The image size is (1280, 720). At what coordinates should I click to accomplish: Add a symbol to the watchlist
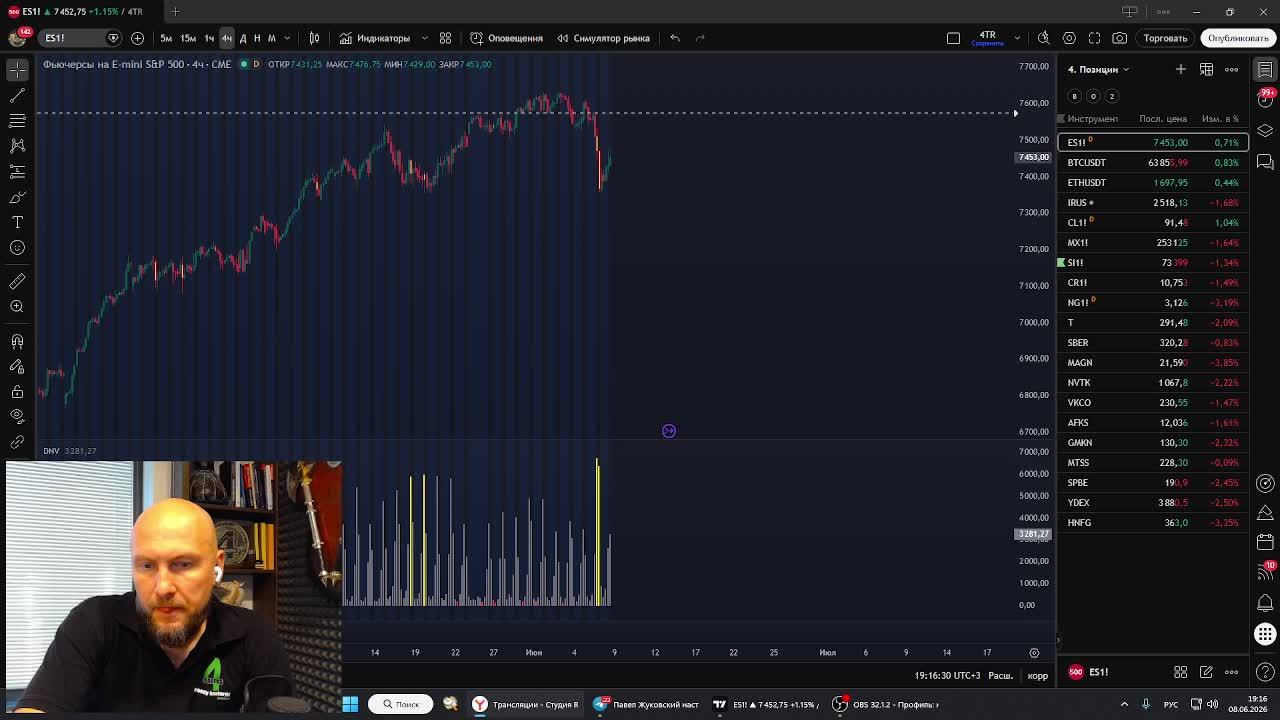pos(1181,69)
